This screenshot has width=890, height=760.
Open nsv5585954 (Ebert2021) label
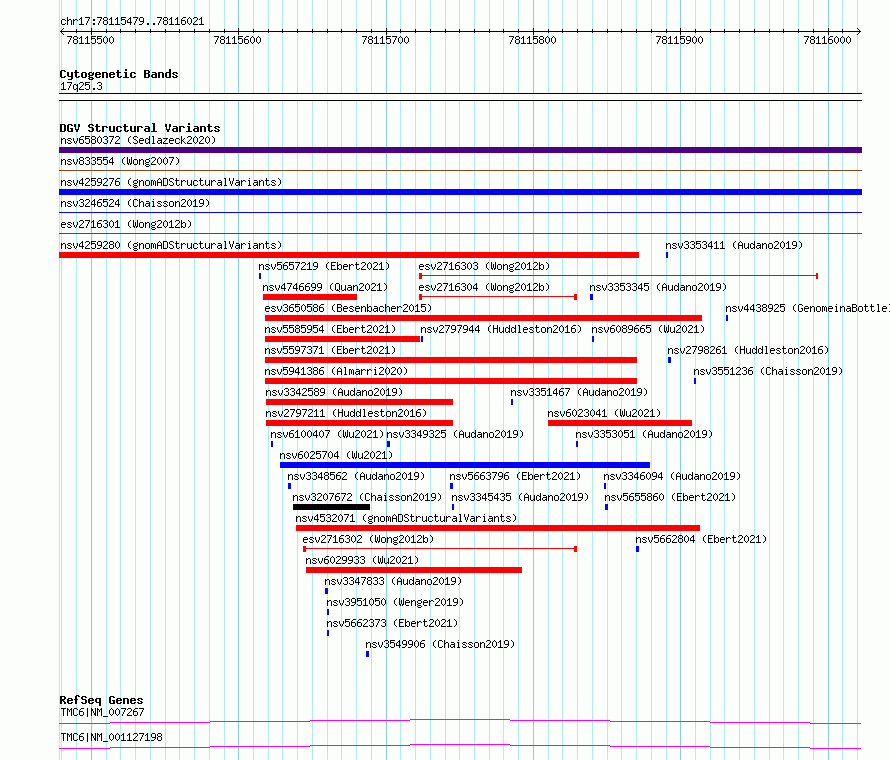point(330,329)
